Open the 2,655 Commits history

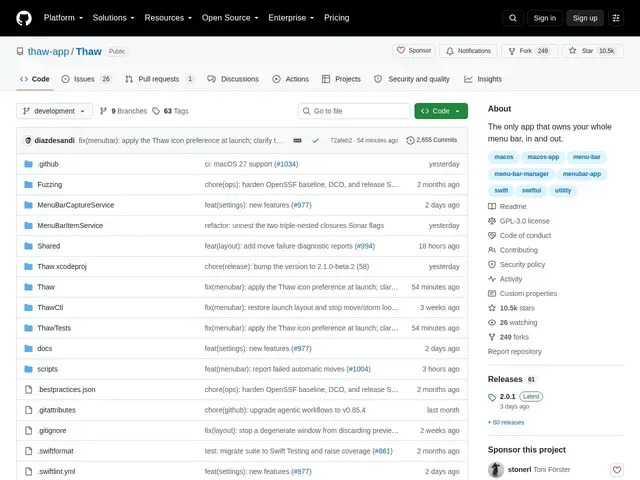(432, 140)
